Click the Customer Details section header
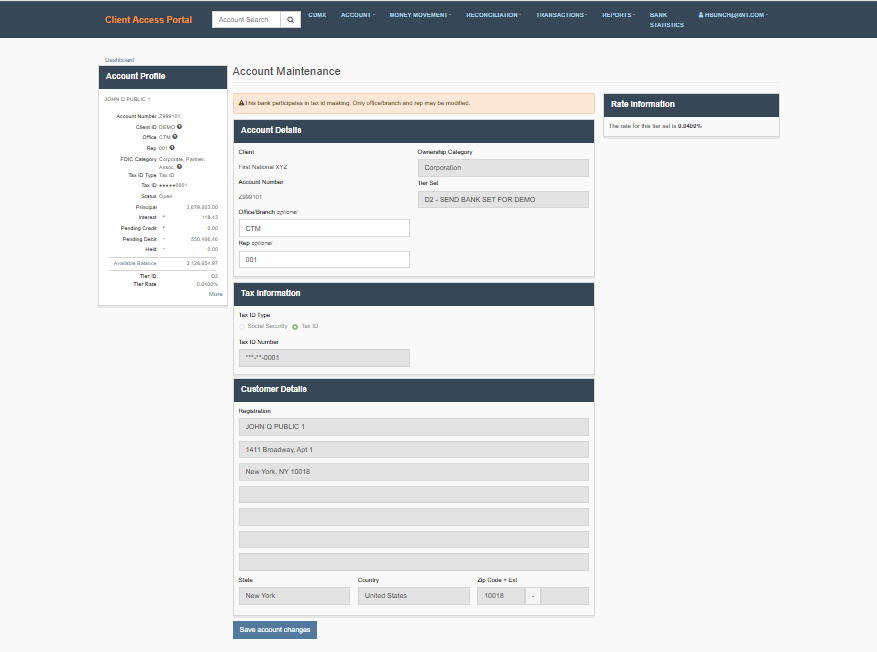Screen dimensions: 877x652 [x=413, y=390]
